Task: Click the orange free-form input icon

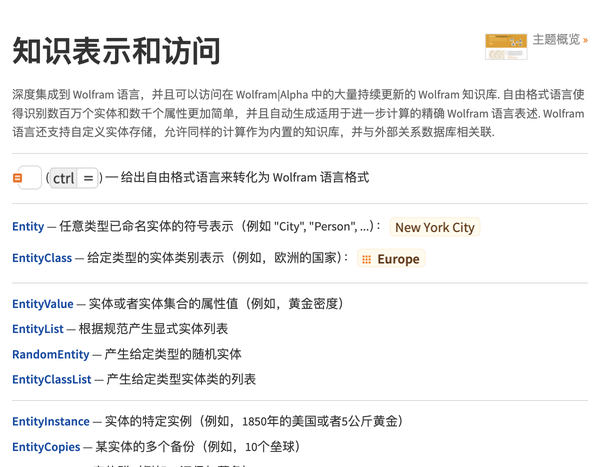Action: 17,178
